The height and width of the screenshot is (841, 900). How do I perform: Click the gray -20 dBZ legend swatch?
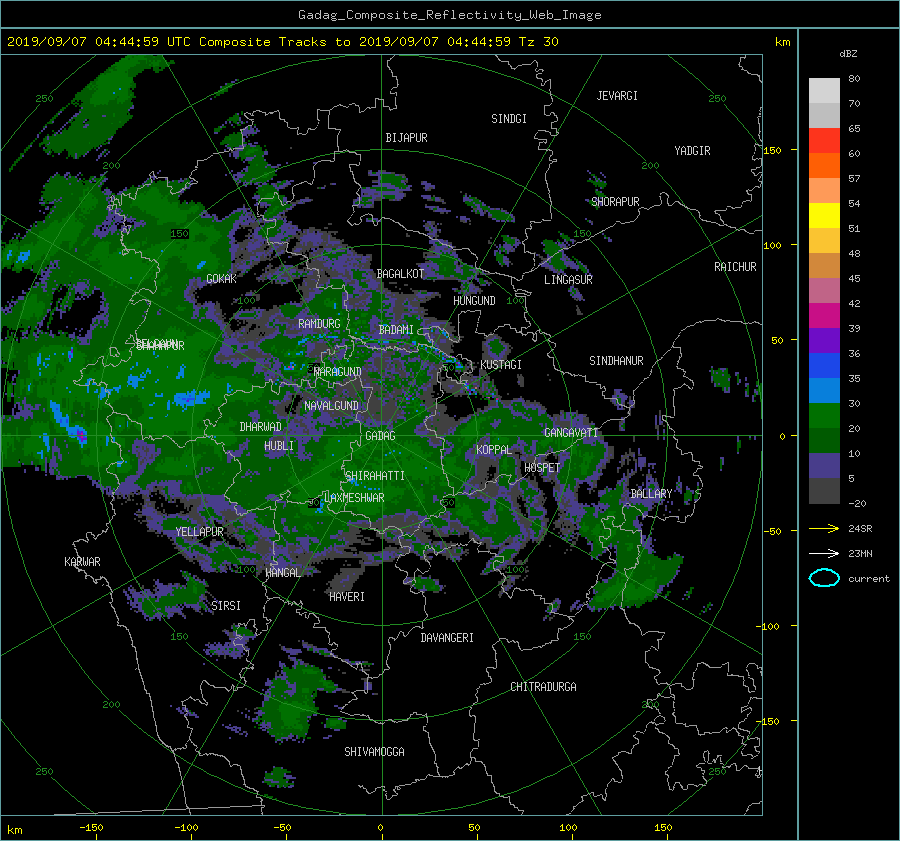(x=824, y=491)
